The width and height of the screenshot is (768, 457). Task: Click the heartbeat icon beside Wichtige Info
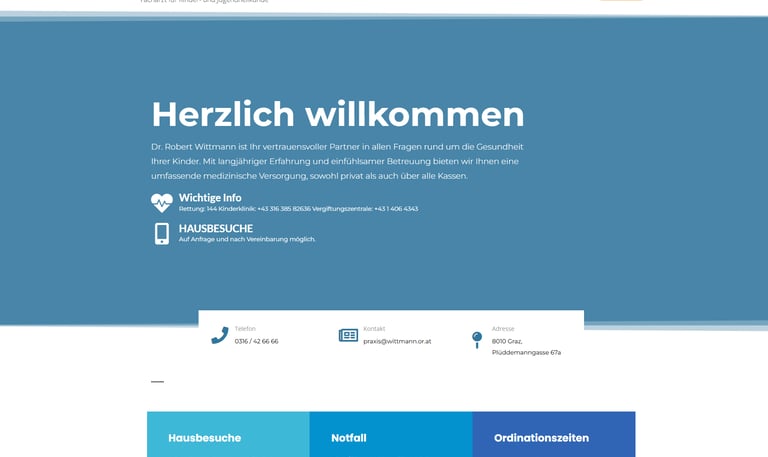(162, 202)
